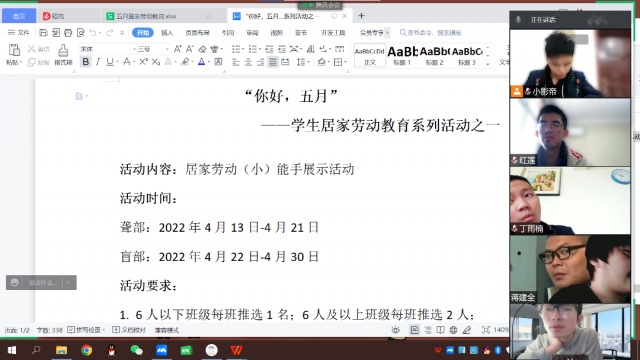This screenshot has height=360, width=640.
Task: Click the undo arrow icon
Action: (x=93, y=33)
